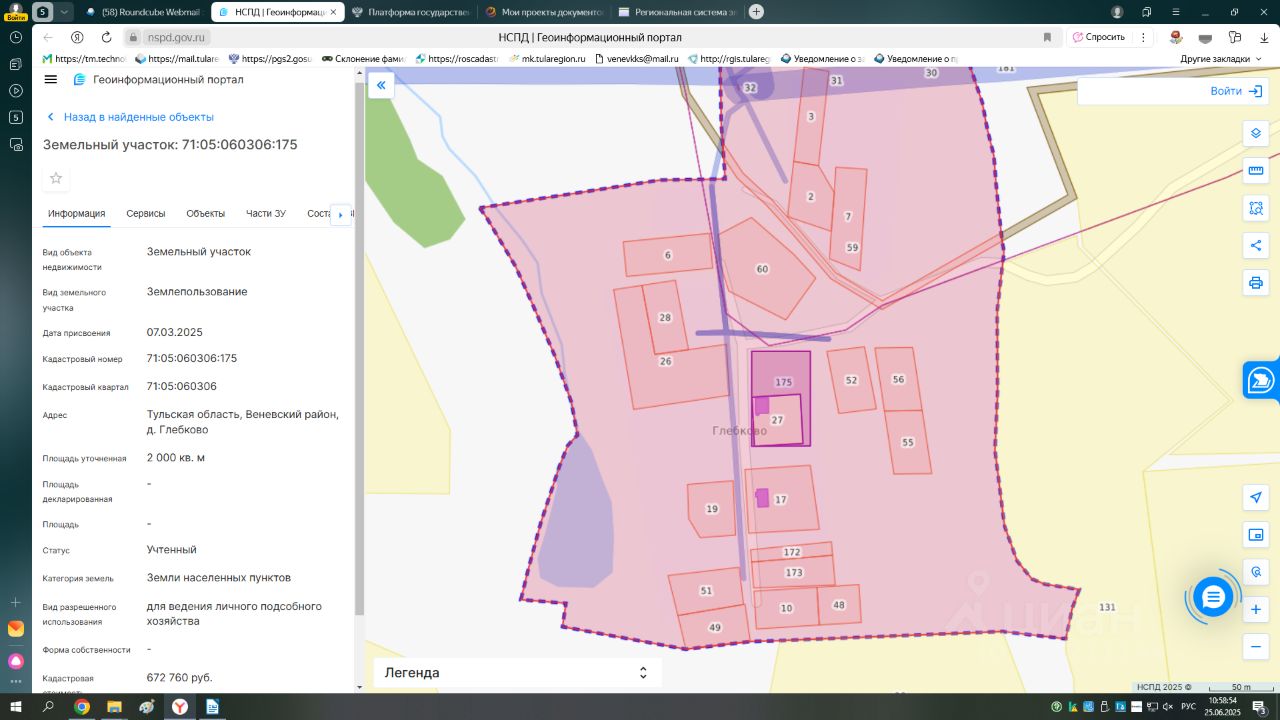Collapse the left information panel
Screen dimensions: 1280x720
point(381,86)
